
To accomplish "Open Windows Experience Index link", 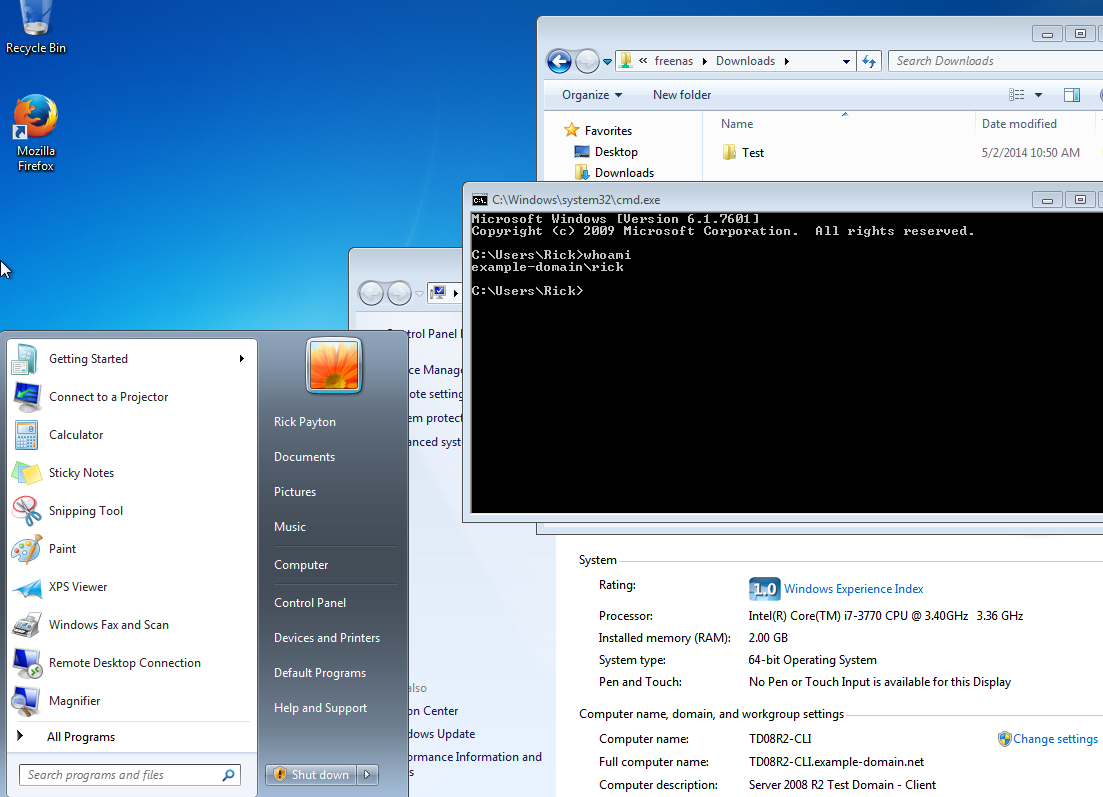I will click(853, 589).
